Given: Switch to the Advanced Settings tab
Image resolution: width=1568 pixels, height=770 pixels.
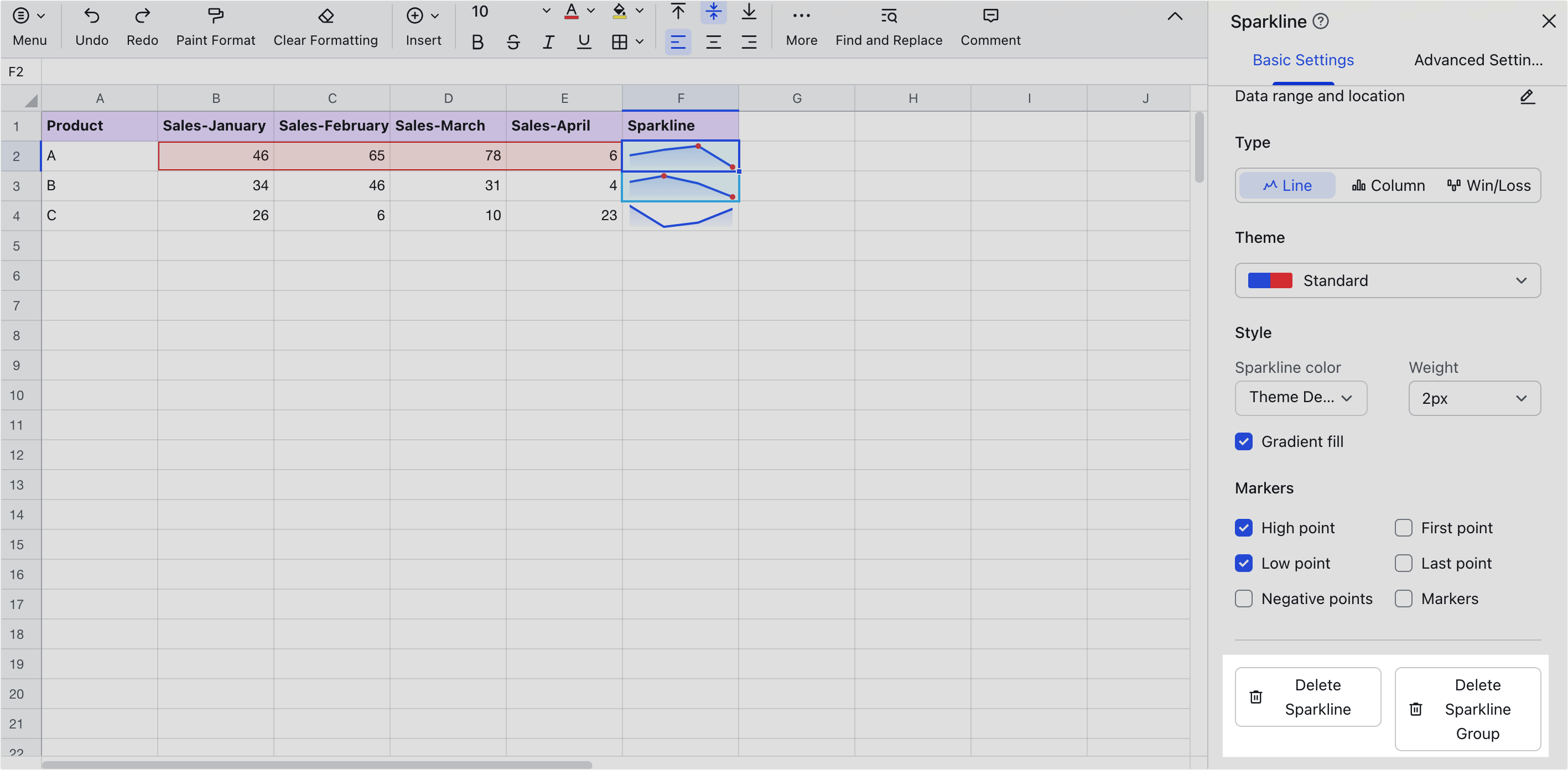Looking at the screenshot, I should [x=1478, y=60].
